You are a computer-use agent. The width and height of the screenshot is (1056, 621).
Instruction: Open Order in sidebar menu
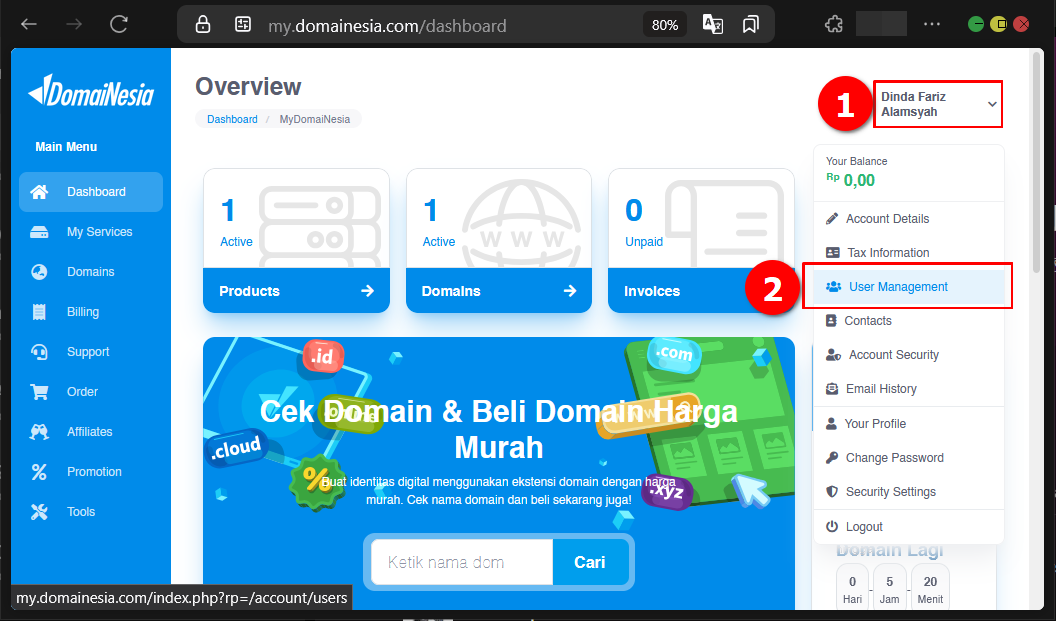pyautogui.click(x=91, y=392)
